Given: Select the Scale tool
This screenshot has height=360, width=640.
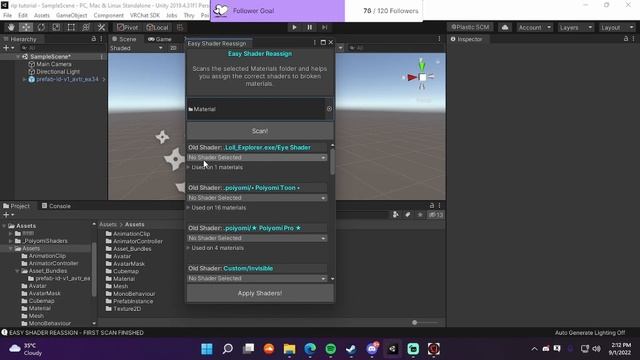Looking at the screenshot, I should coord(56,27).
